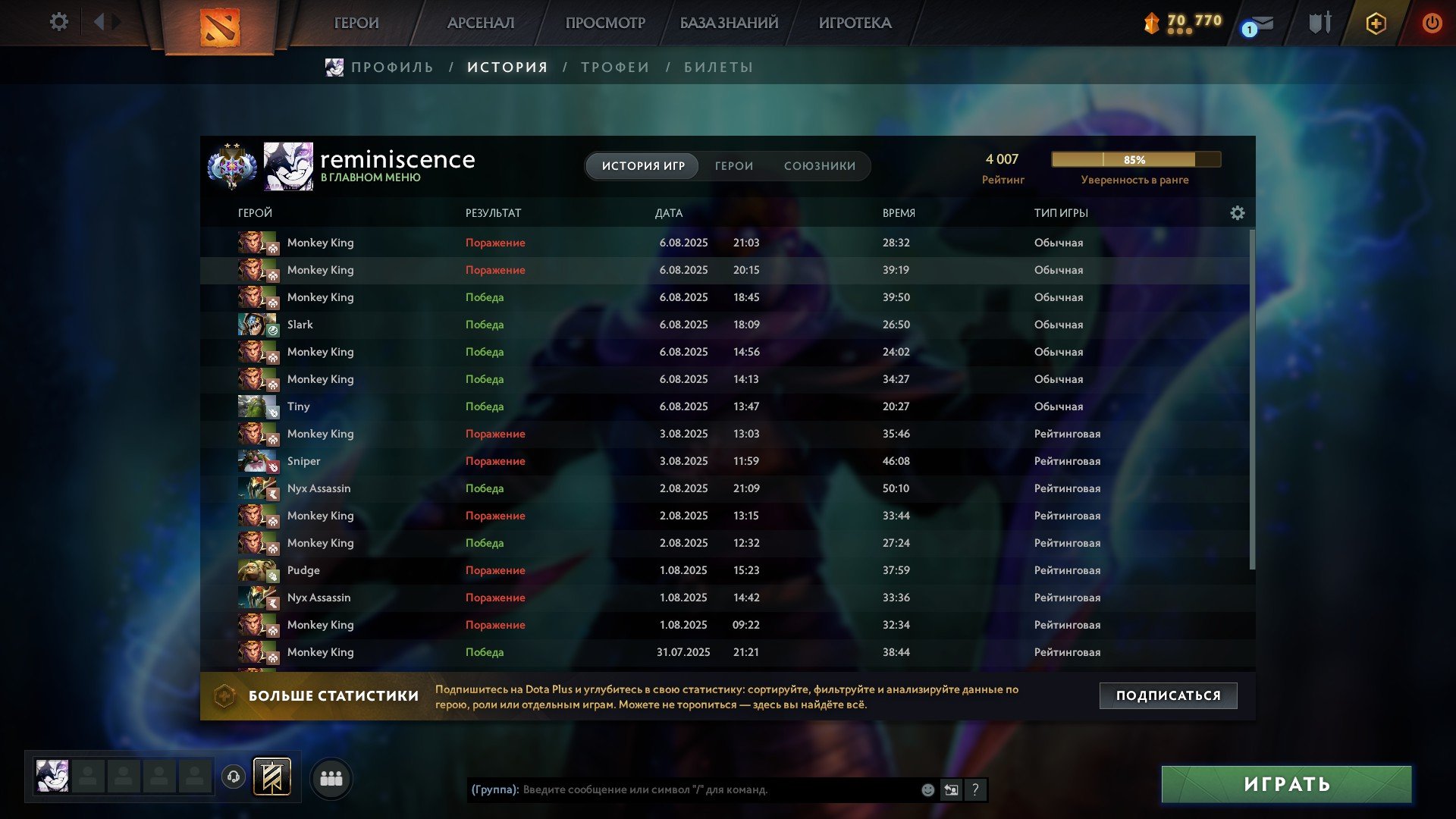Click the ПОДПИСАТЬСЯ button
The image size is (1456, 819).
1168,695
